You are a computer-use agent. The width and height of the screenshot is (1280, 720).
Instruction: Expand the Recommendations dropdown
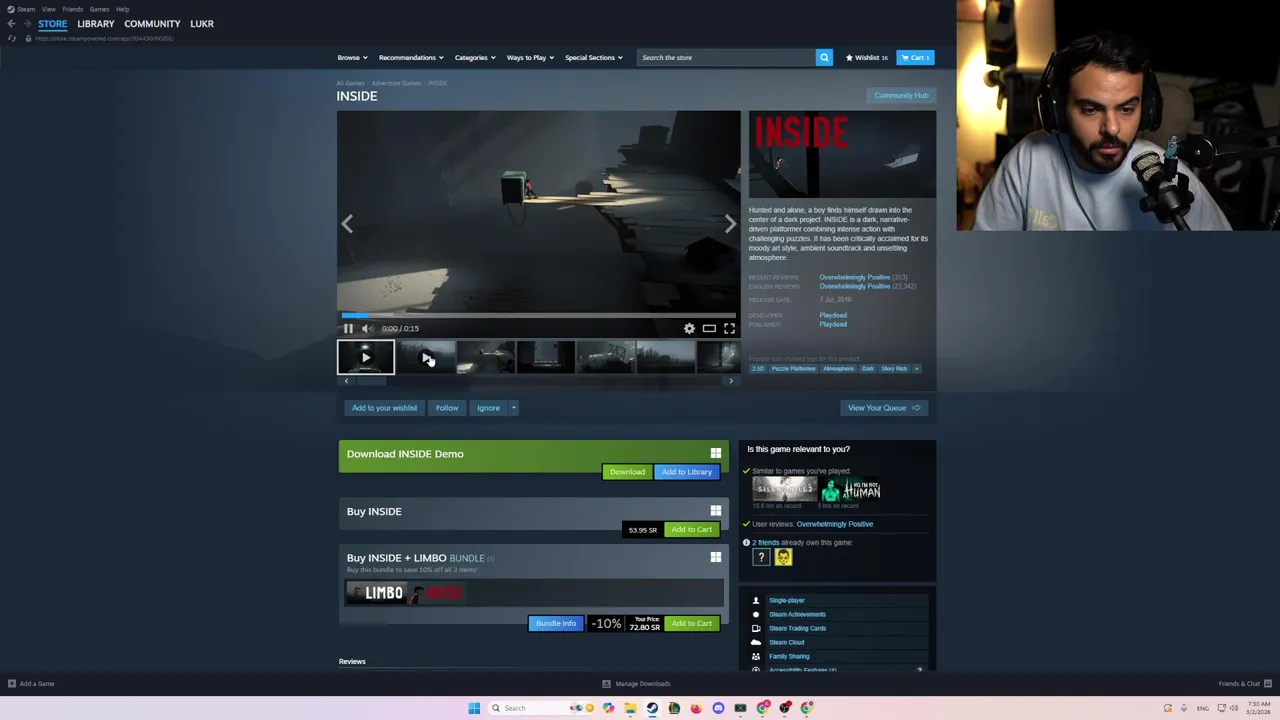coord(411,57)
